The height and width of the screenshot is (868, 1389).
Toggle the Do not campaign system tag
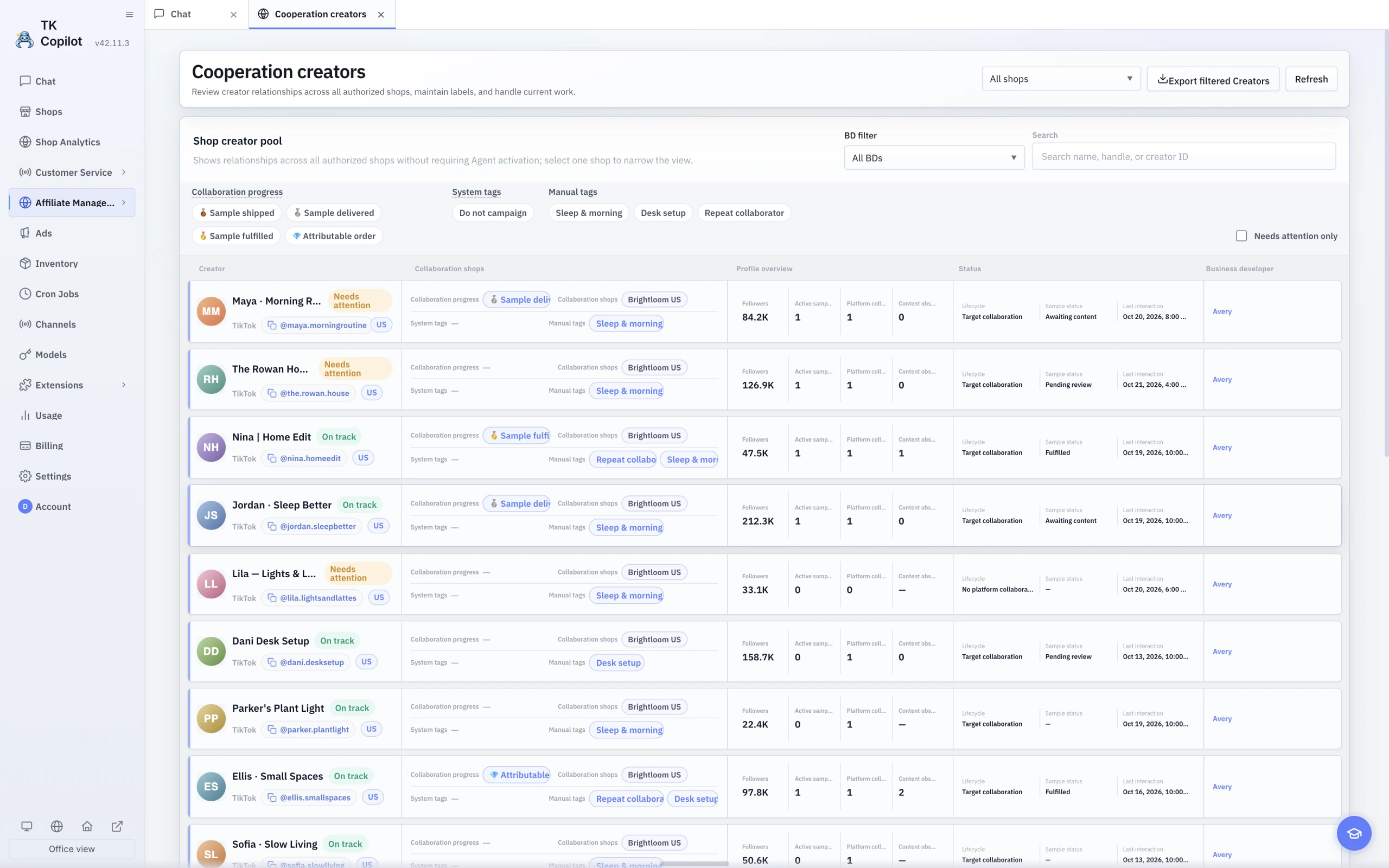coord(493,213)
